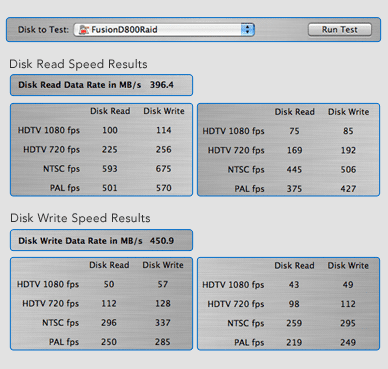Screen dimensions: 388x369
Task: Click the NTSC disk read value 445
Action: 294,169
